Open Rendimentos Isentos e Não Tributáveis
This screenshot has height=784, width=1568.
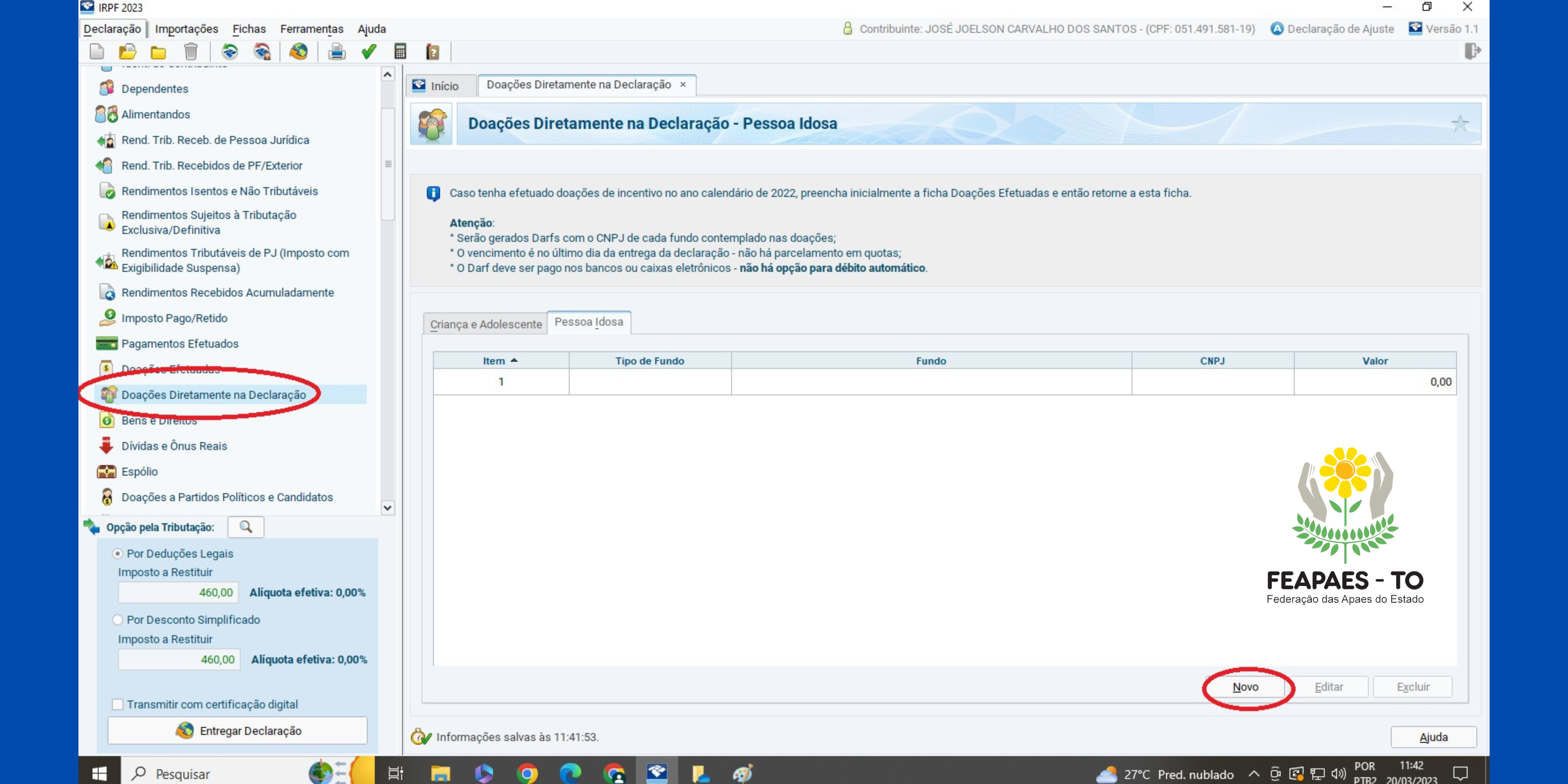pos(220,191)
